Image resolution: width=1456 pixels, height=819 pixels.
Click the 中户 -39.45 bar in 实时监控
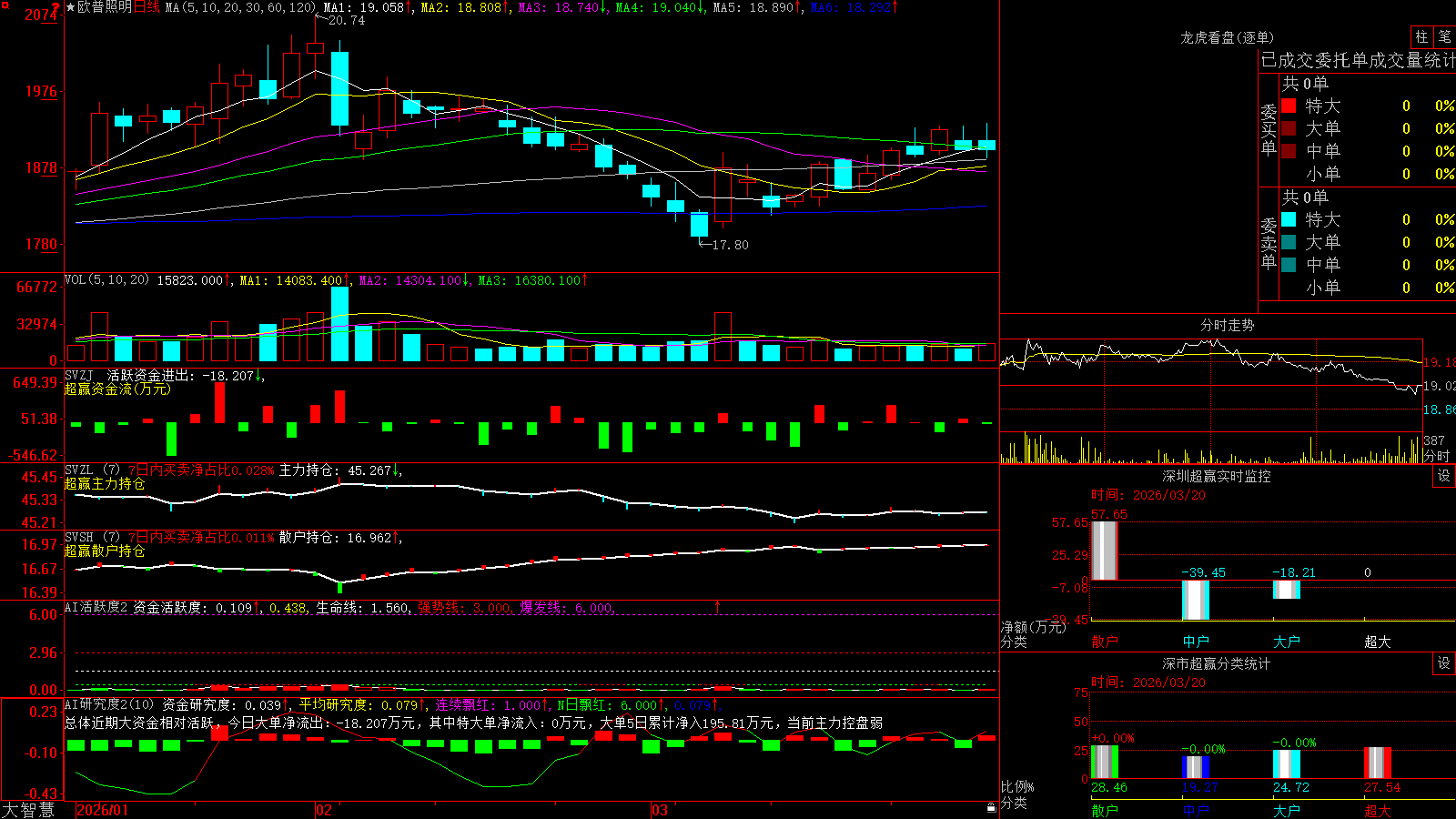[x=1196, y=600]
